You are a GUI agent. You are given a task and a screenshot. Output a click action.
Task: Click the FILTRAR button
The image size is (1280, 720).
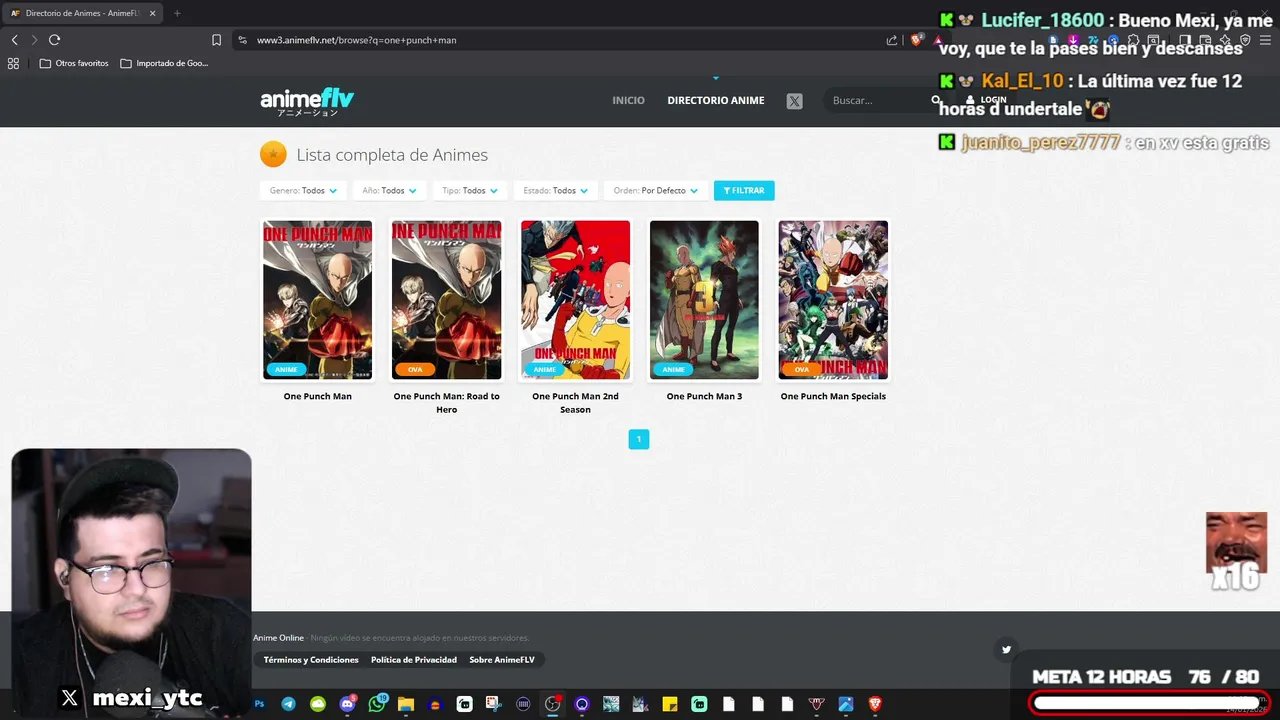click(744, 190)
